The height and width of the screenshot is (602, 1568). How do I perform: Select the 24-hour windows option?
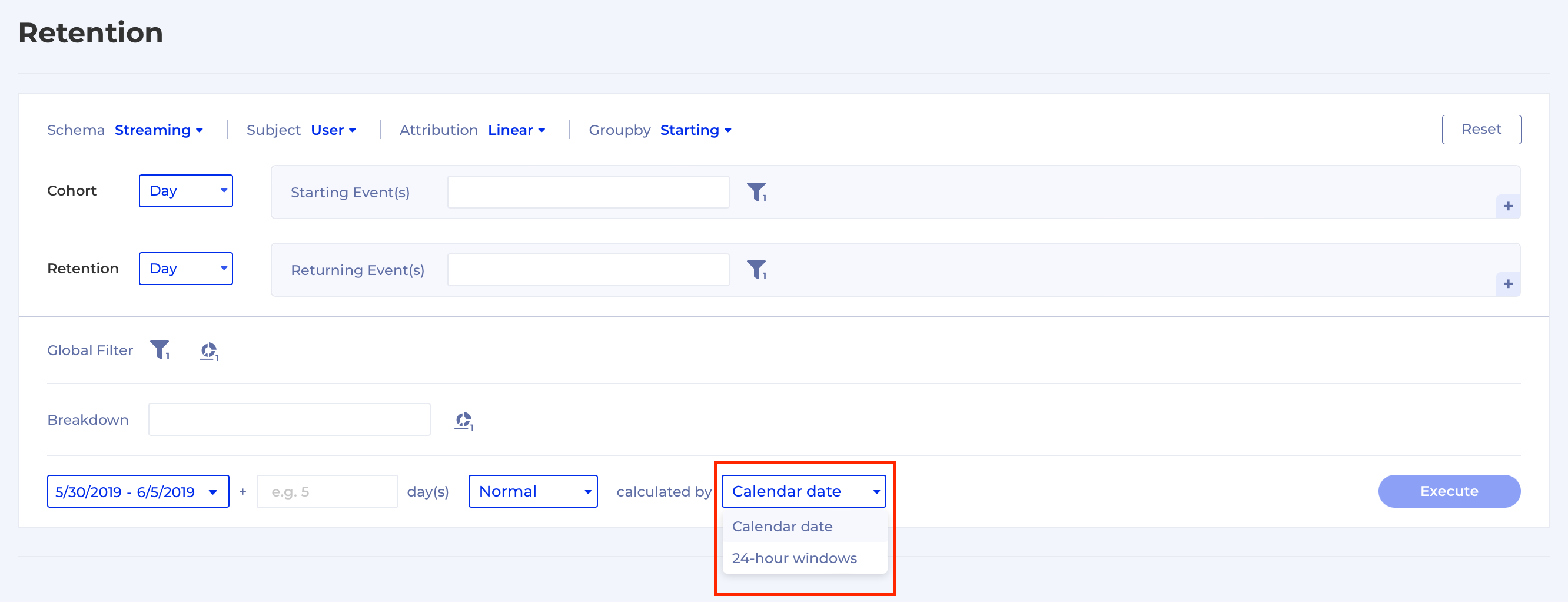(795, 558)
